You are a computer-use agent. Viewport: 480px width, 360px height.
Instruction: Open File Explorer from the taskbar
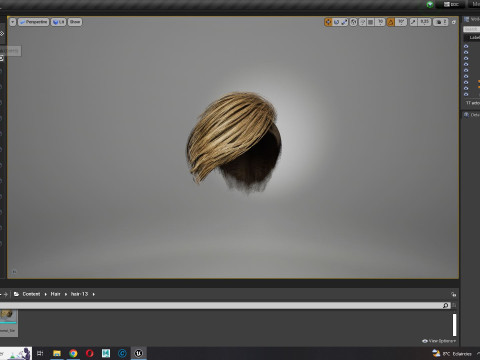(57, 353)
